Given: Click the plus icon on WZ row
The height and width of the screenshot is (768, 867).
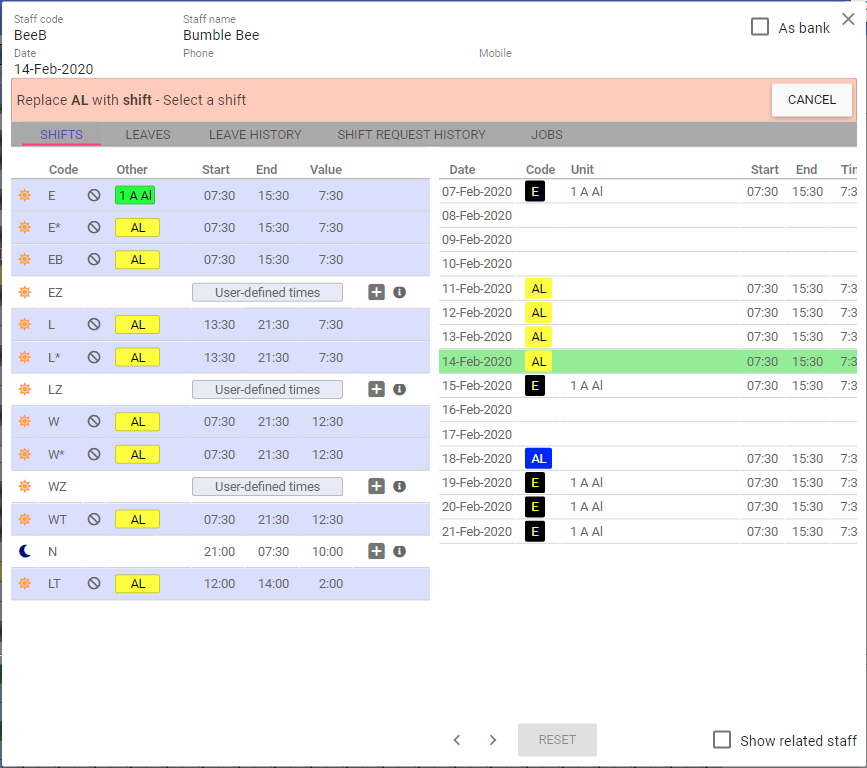Looking at the screenshot, I should (376, 487).
